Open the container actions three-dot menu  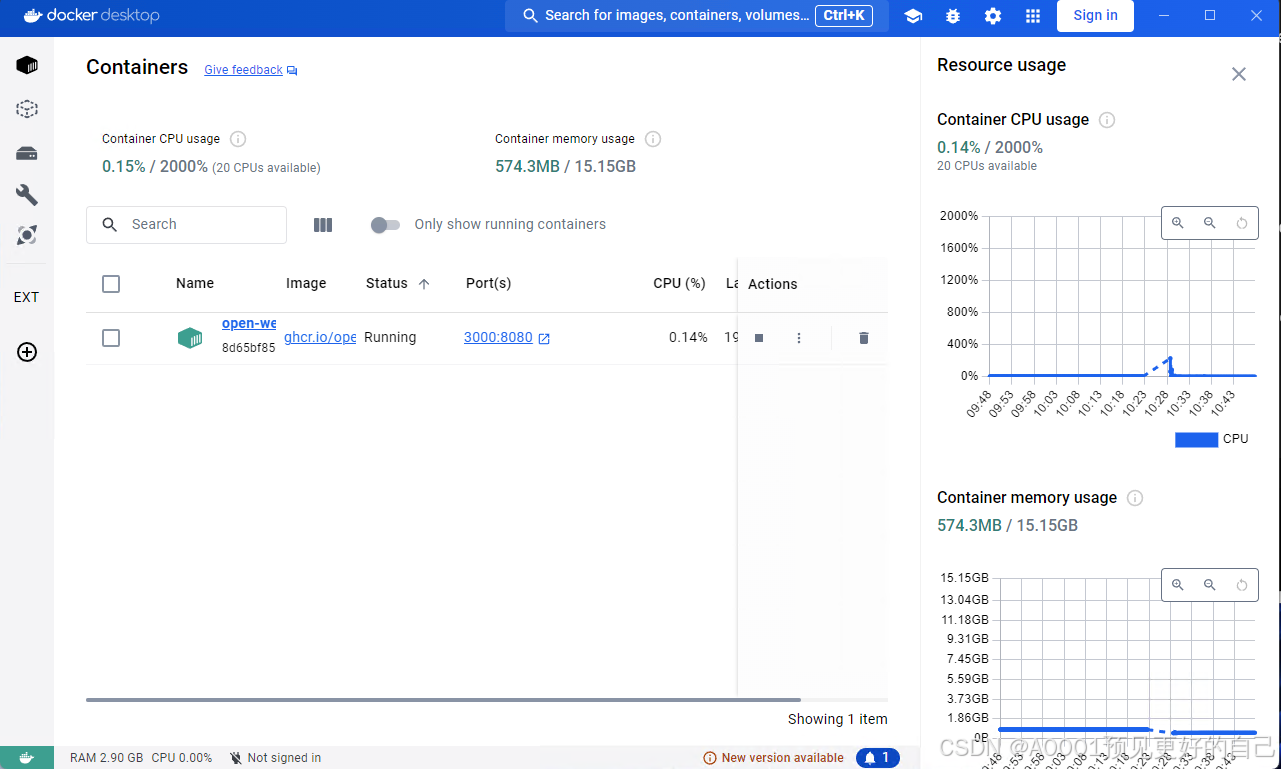799,338
